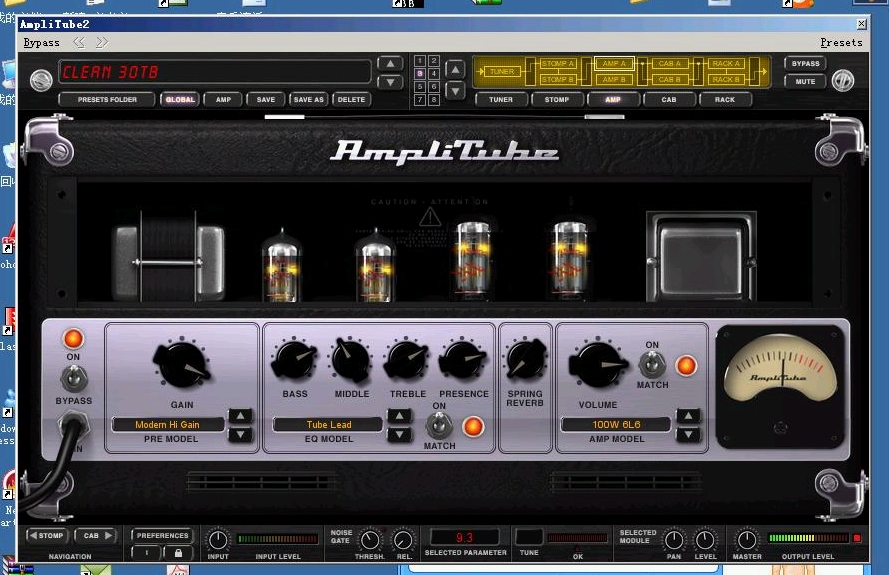
Task: Select preset slot 2
Action: [433, 61]
